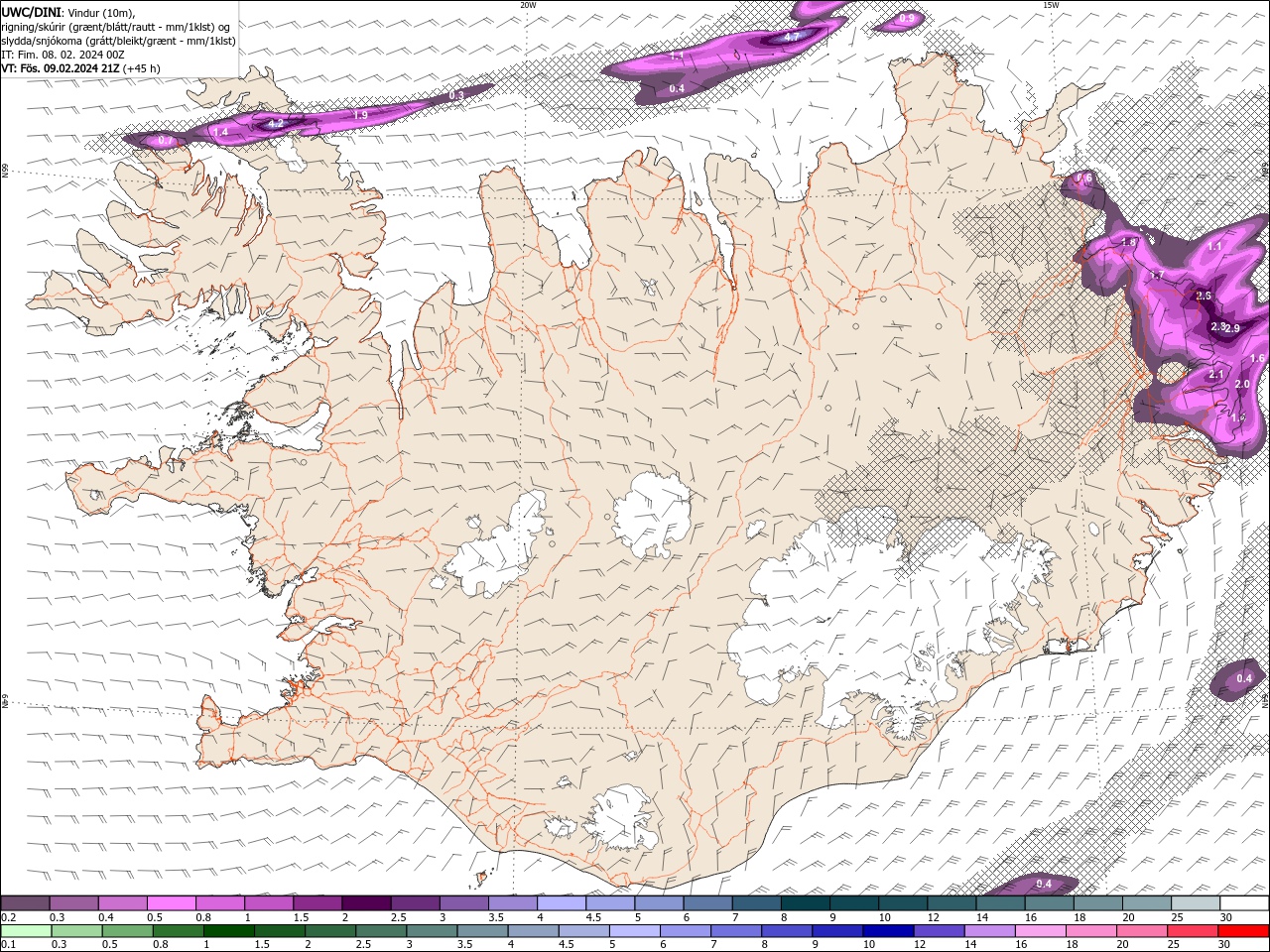Click the 1.6 value at the eastern edge

[x=1257, y=358]
